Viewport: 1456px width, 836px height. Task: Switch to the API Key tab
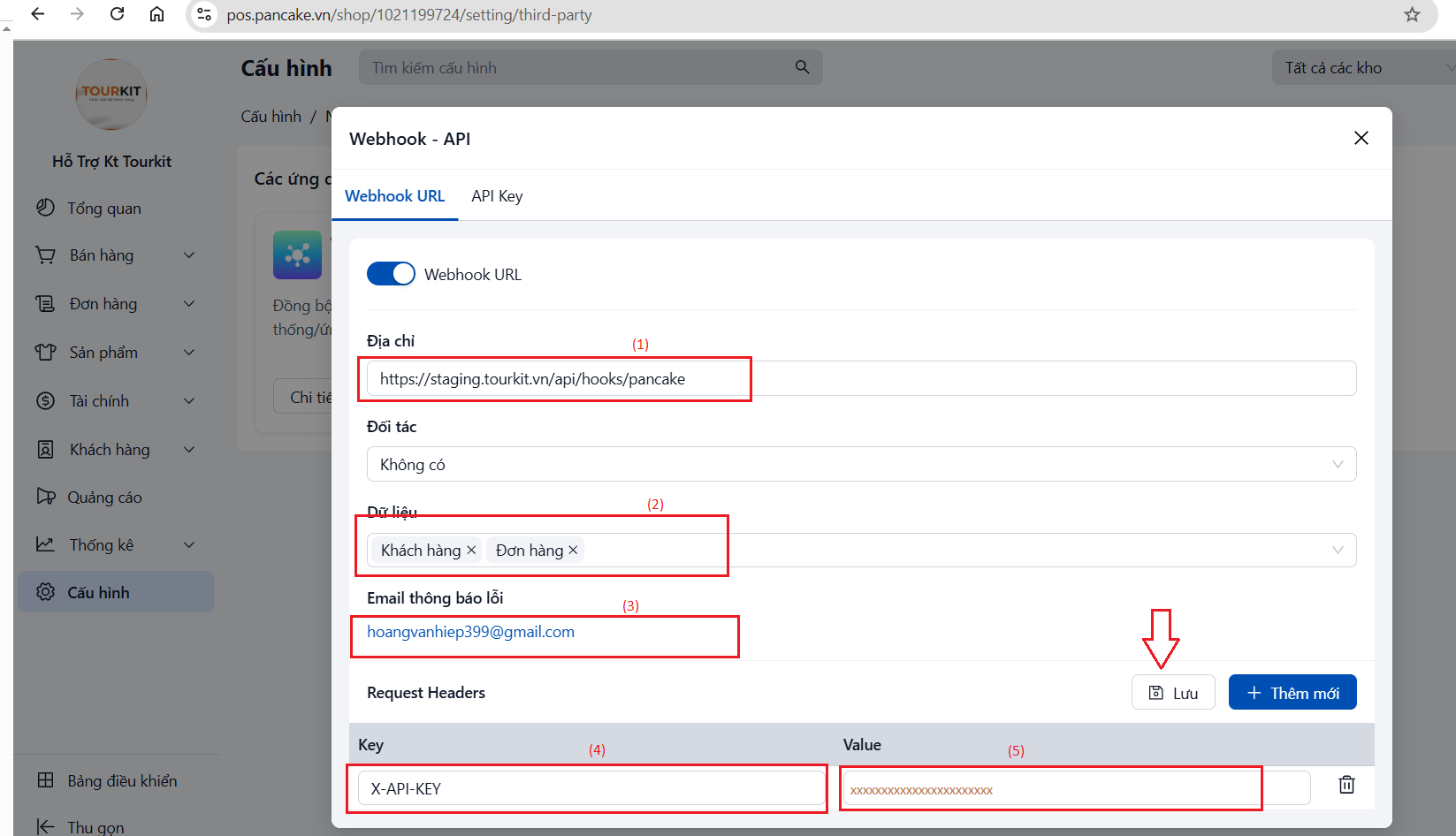click(497, 196)
